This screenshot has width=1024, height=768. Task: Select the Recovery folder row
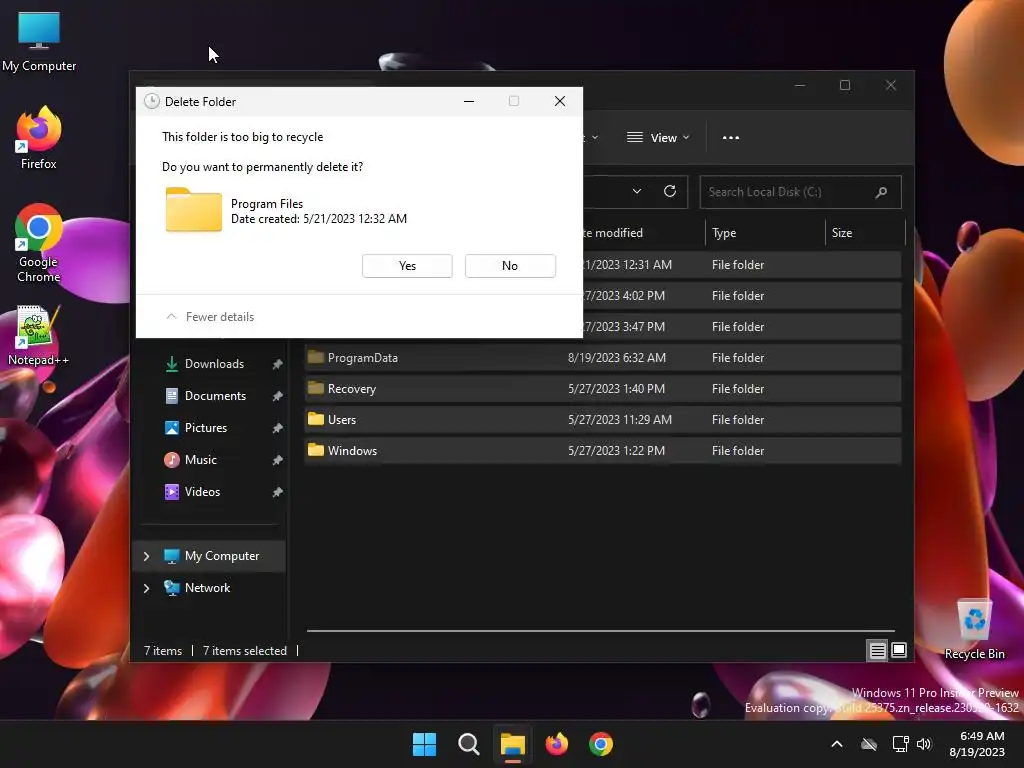click(x=603, y=389)
